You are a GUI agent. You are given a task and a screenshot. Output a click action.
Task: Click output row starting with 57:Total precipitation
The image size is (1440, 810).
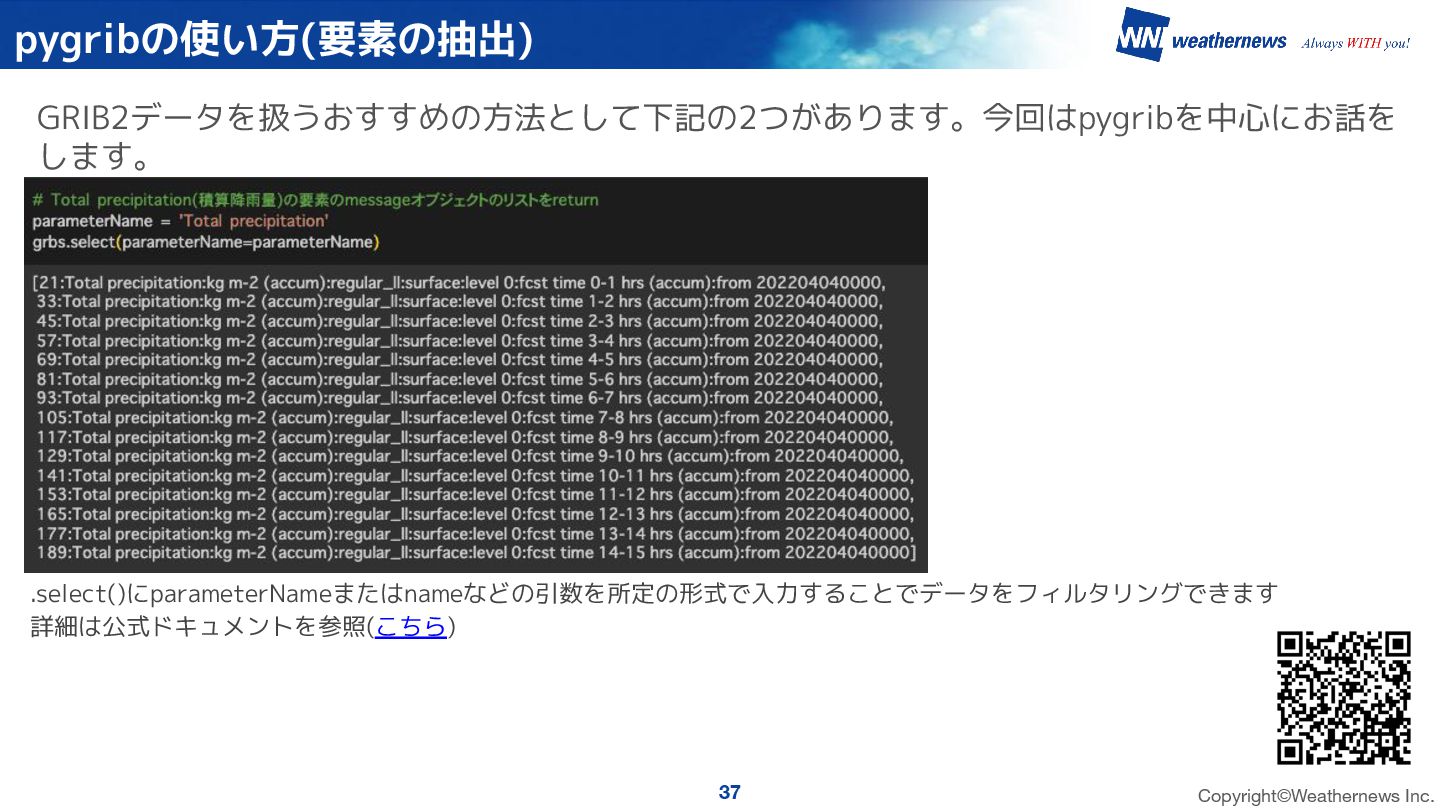(x=460, y=340)
